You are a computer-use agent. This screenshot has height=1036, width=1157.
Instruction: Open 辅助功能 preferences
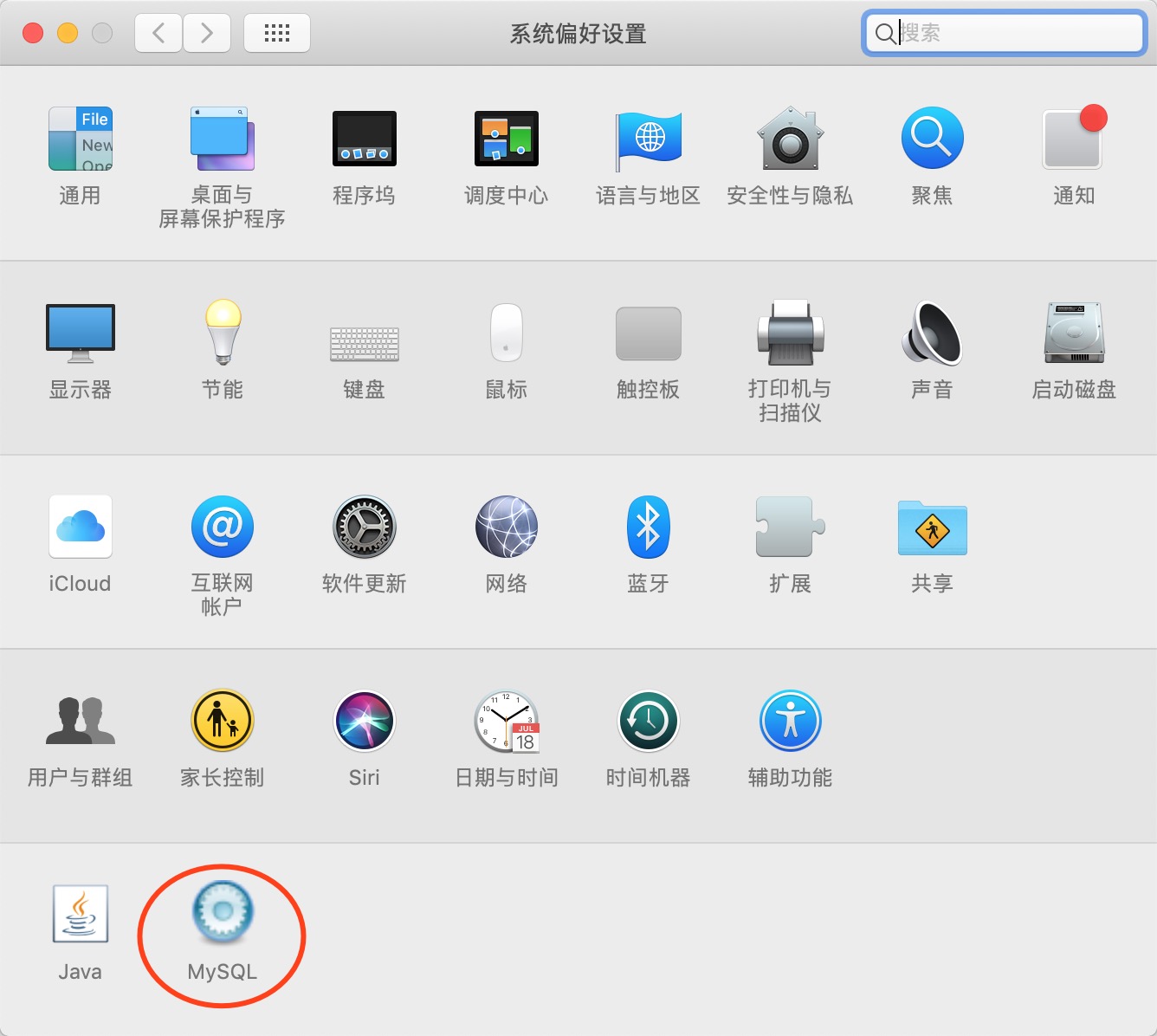coord(789,721)
